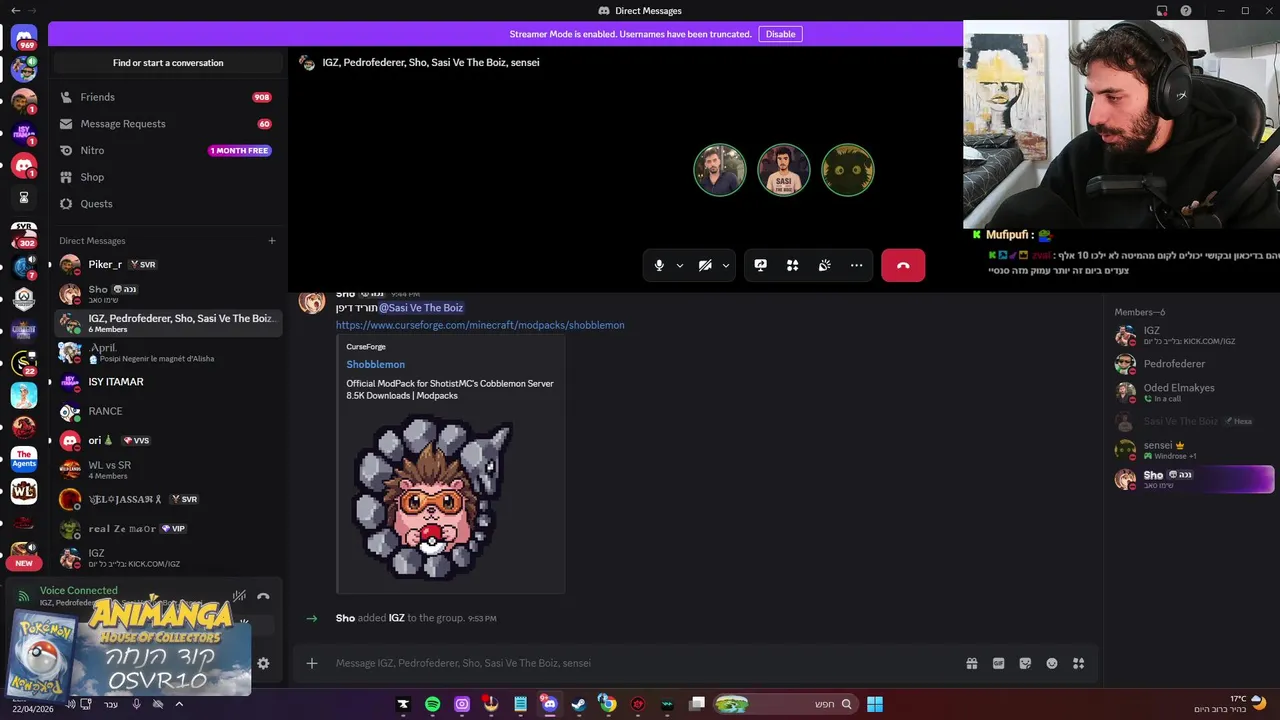Image resolution: width=1280 pixels, height=720 pixels.
Task: Open the Sho conversation in Direct Messages
Action: pos(167,294)
